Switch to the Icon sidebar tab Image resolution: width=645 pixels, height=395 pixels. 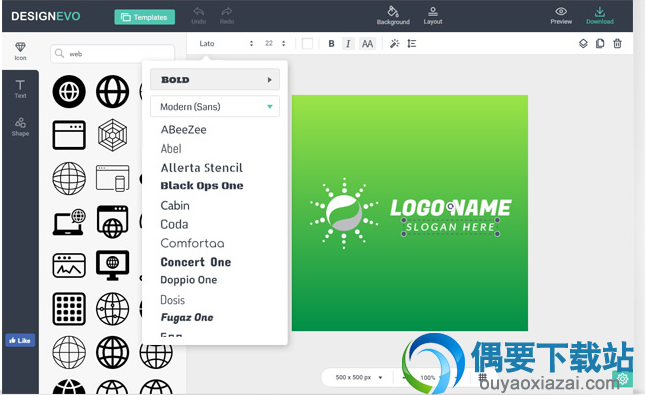(x=20, y=51)
